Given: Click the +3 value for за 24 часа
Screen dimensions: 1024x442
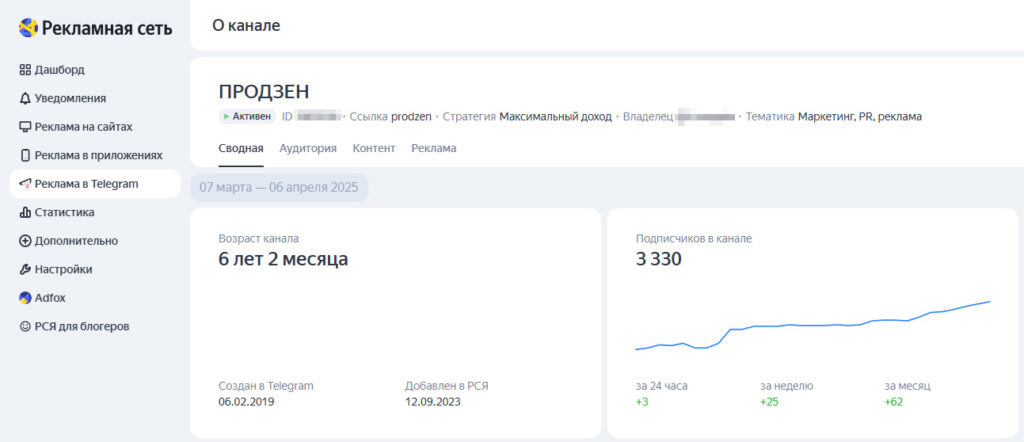Looking at the screenshot, I should point(642,402).
